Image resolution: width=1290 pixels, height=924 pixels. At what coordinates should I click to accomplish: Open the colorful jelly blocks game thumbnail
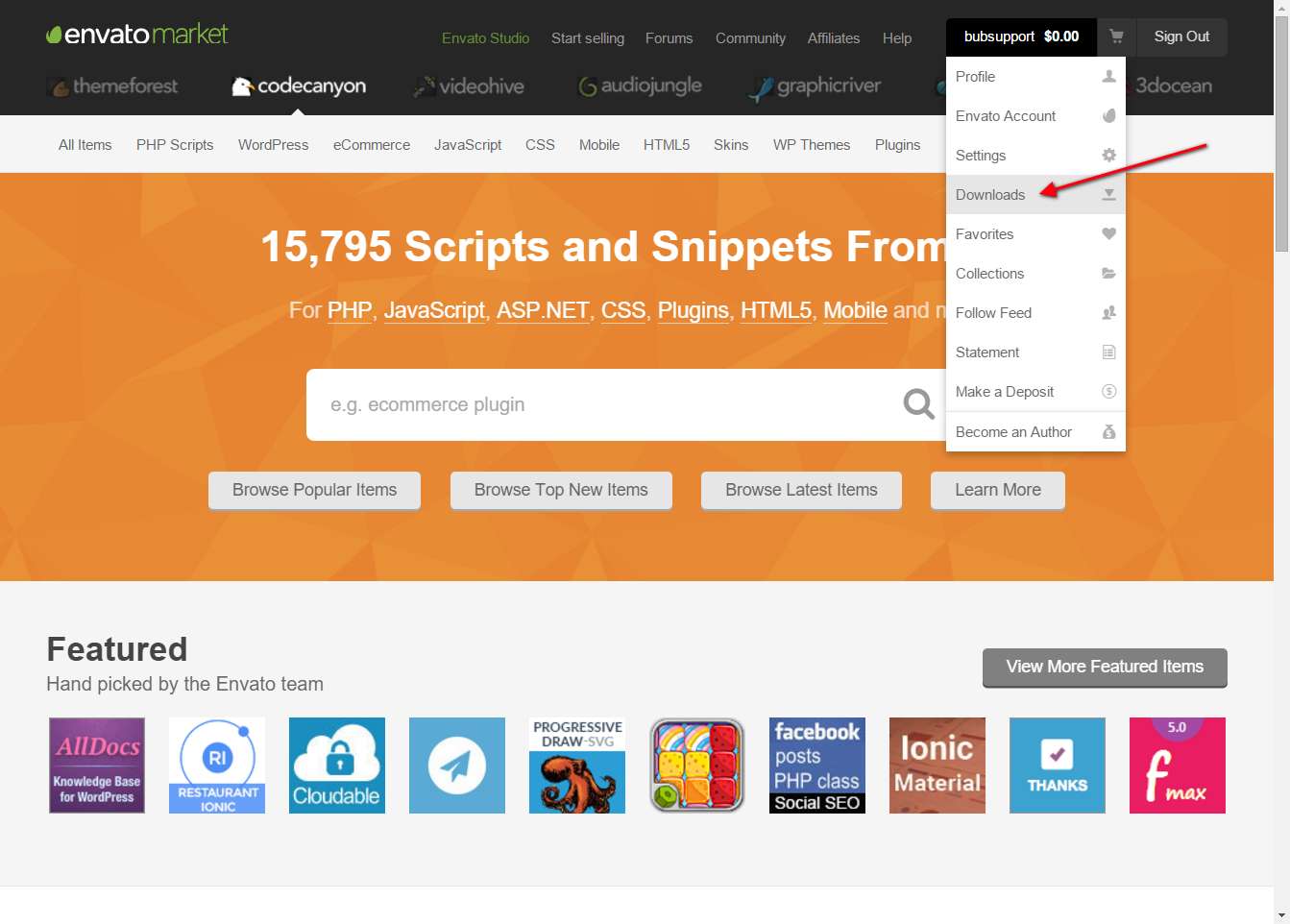coord(697,766)
